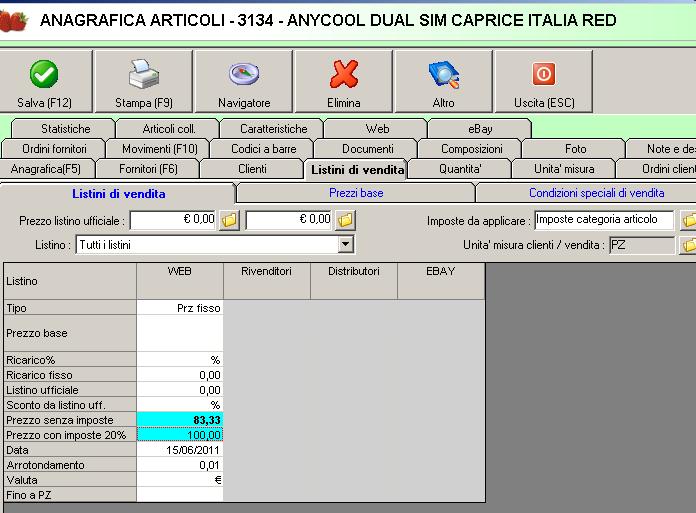
Task: Select the Rivenditori column header
Action: pos(266,281)
